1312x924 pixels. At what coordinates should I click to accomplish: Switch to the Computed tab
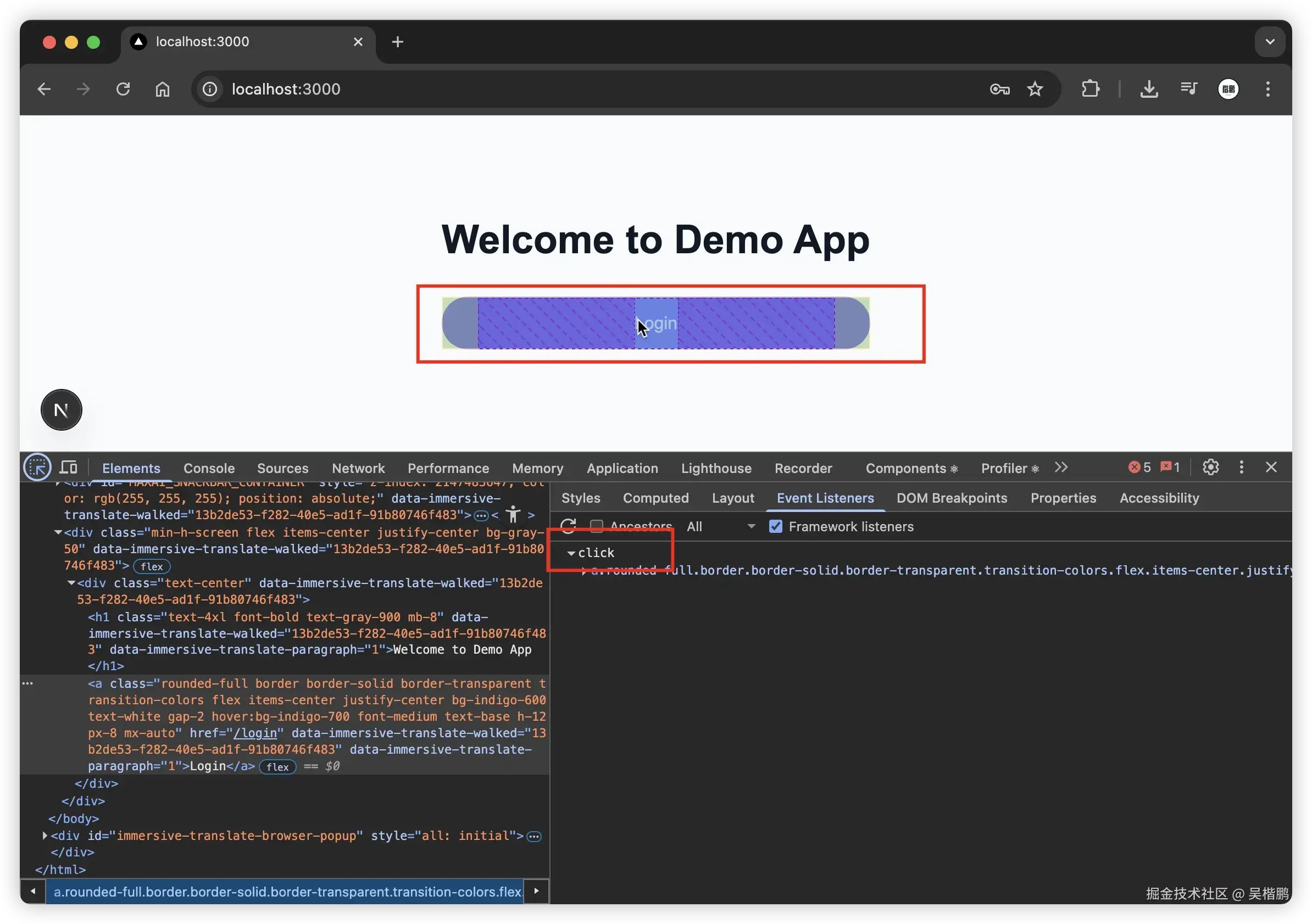click(656, 498)
